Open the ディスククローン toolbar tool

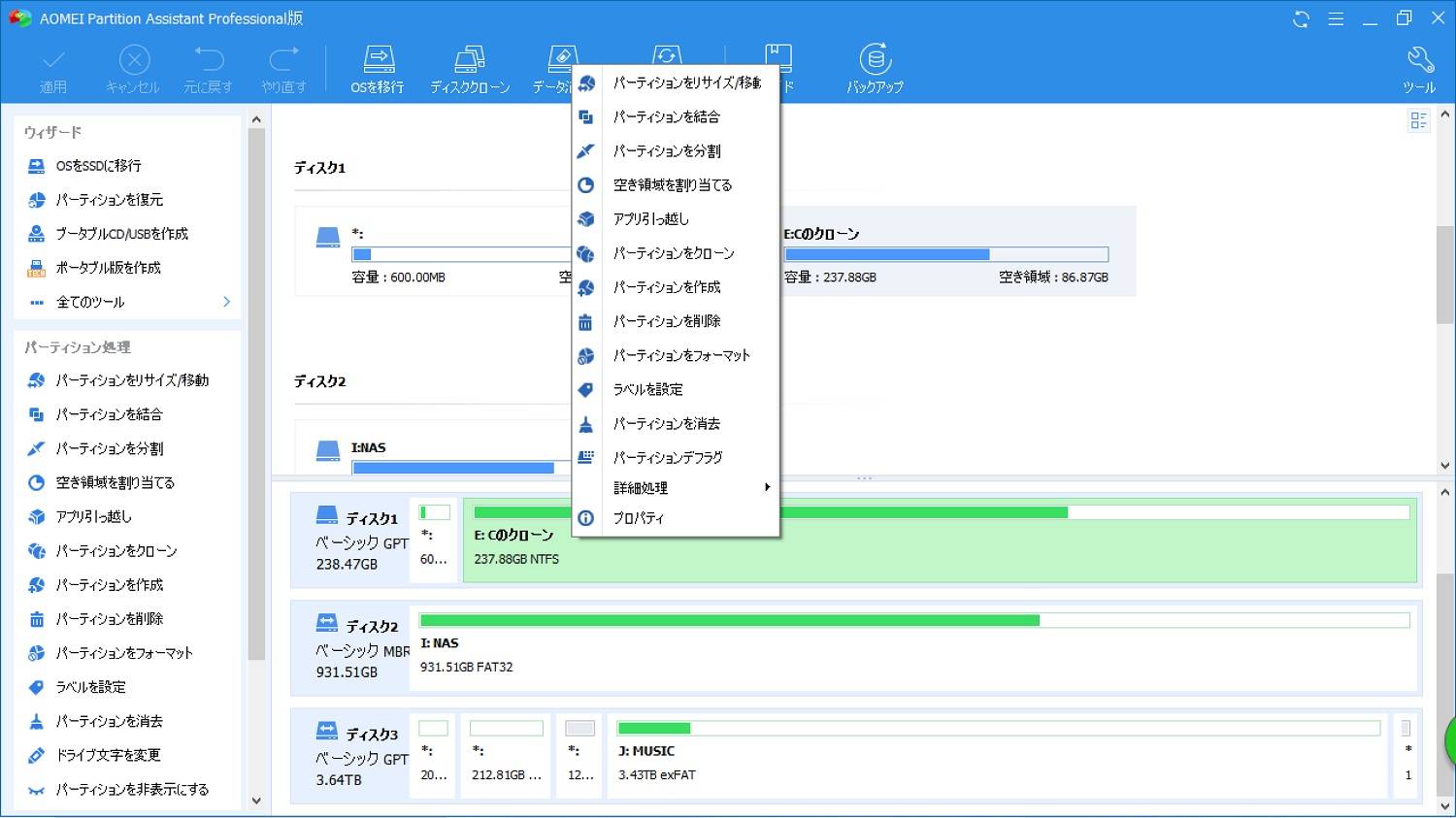pos(470,70)
